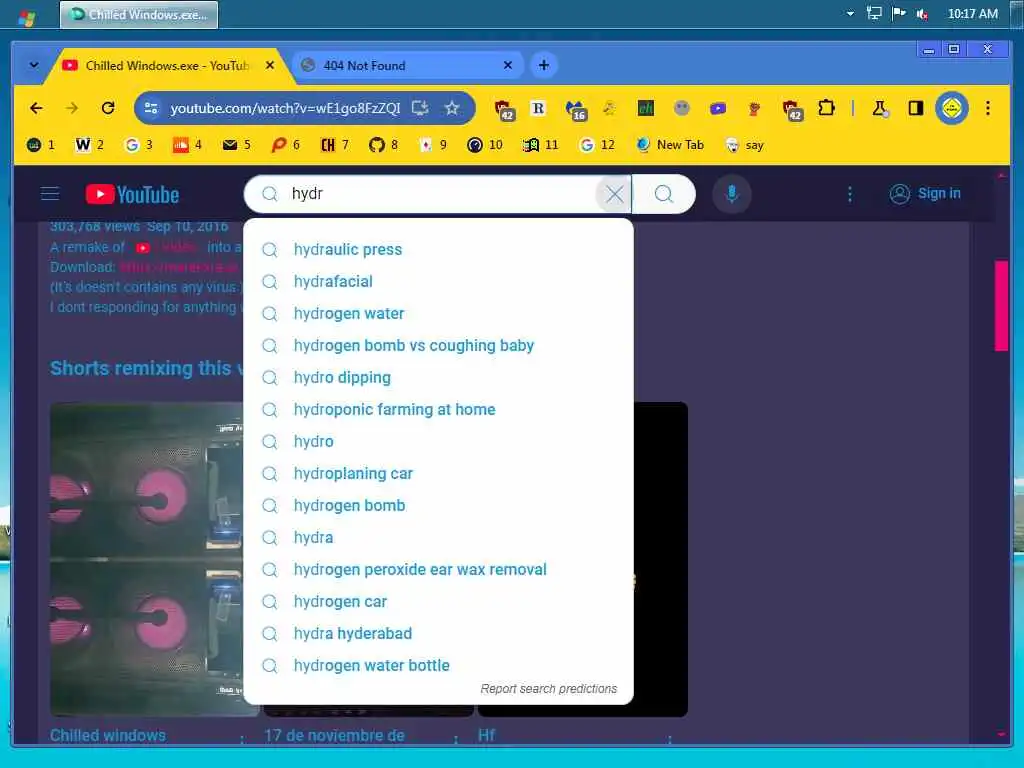Screen dimensions: 1024x768
Task: Select suggestion 'hydrogen water'
Action: click(438, 313)
